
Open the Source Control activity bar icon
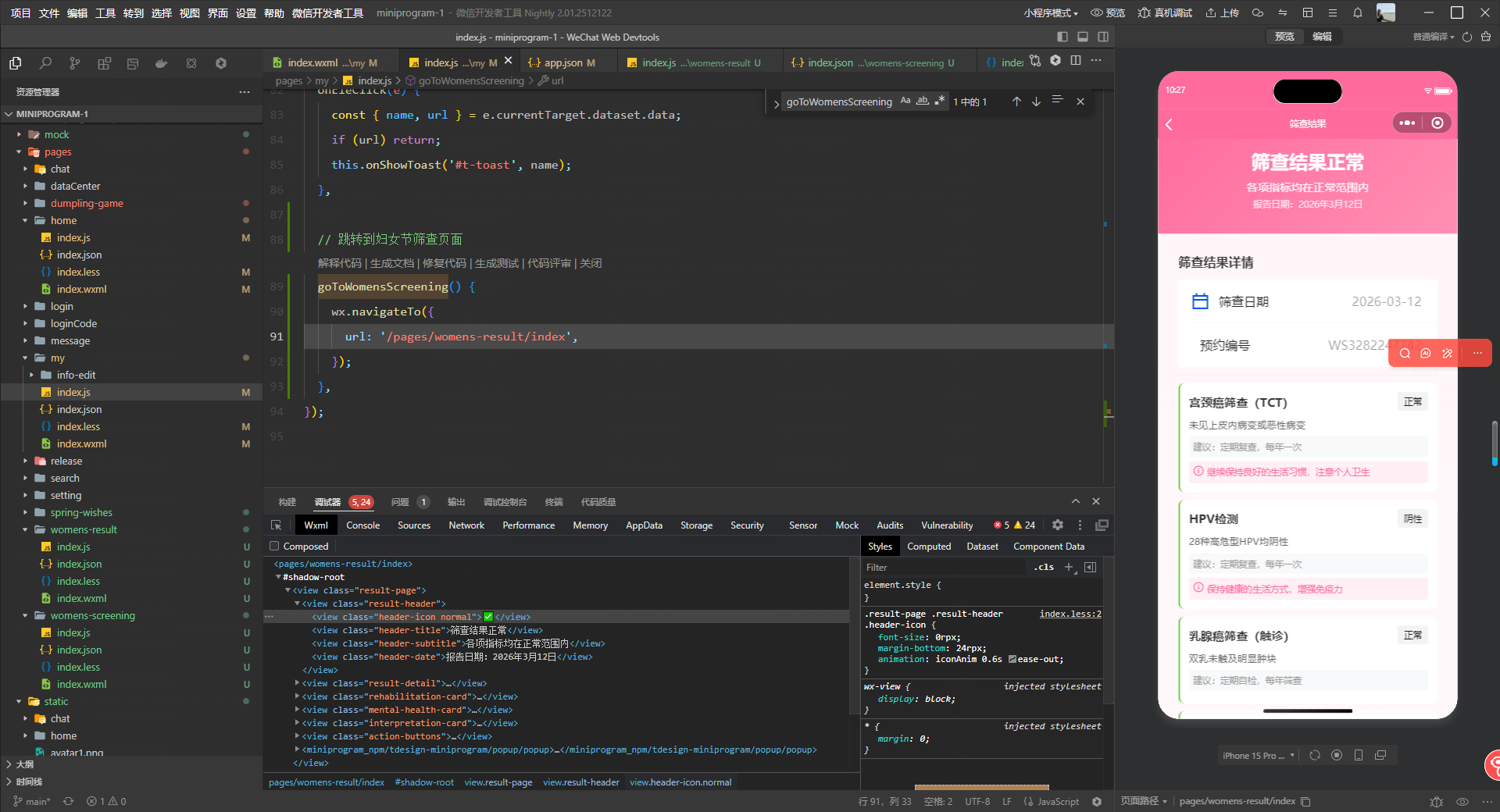[74, 63]
